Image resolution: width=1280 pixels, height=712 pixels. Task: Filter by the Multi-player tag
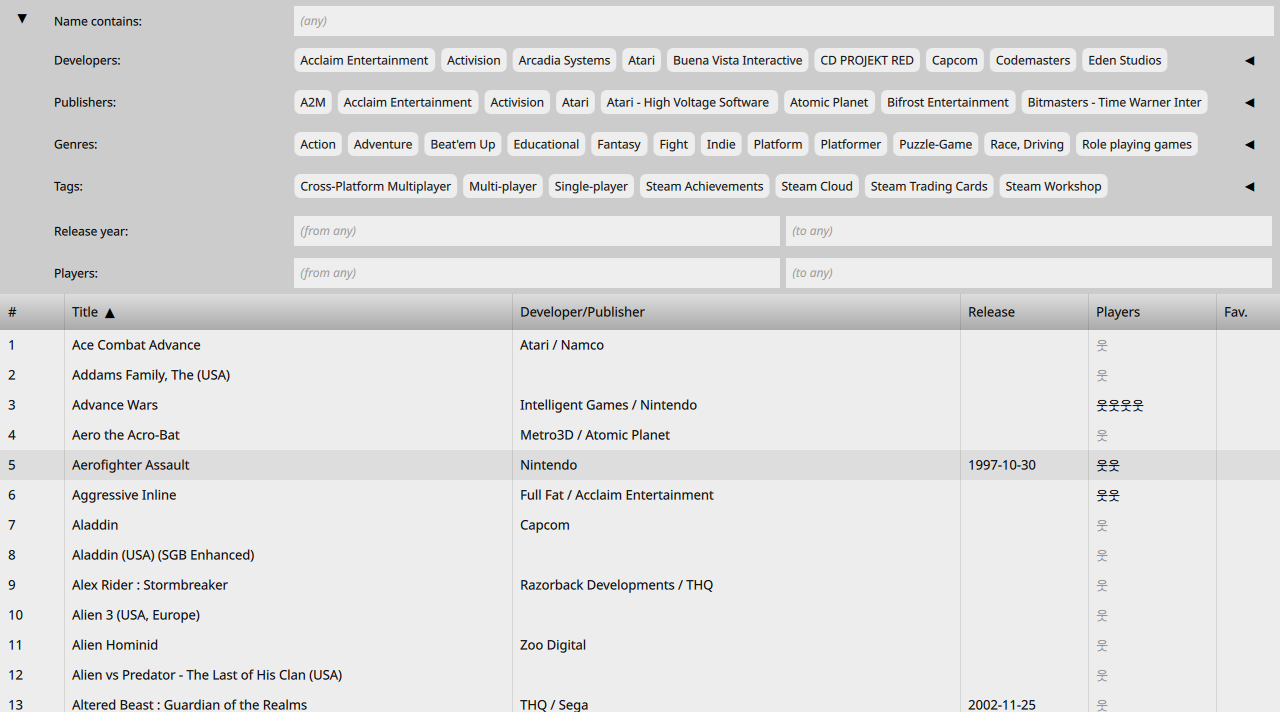(x=503, y=186)
